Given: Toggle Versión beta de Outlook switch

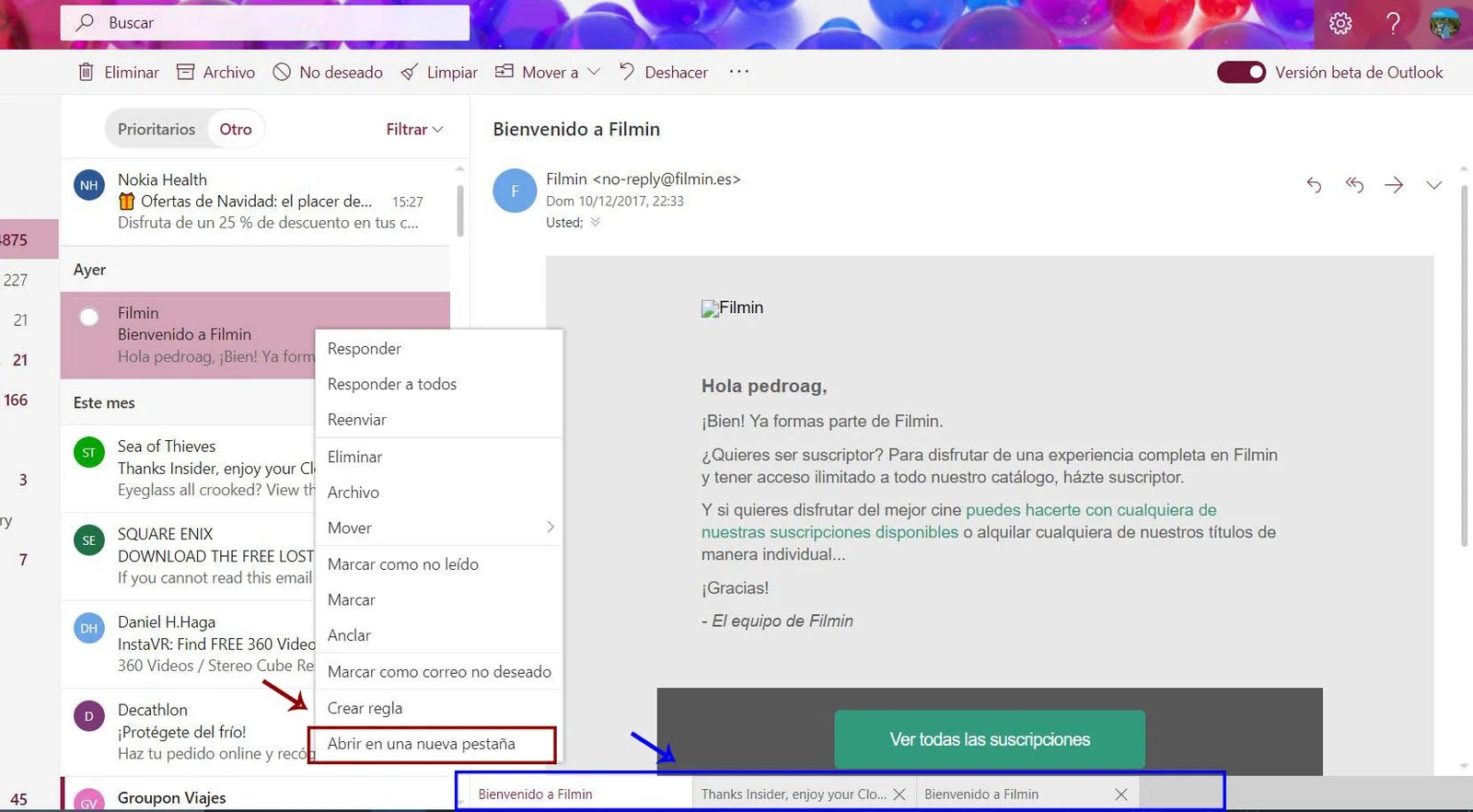Looking at the screenshot, I should pyautogui.click(x=1241, y=72).
